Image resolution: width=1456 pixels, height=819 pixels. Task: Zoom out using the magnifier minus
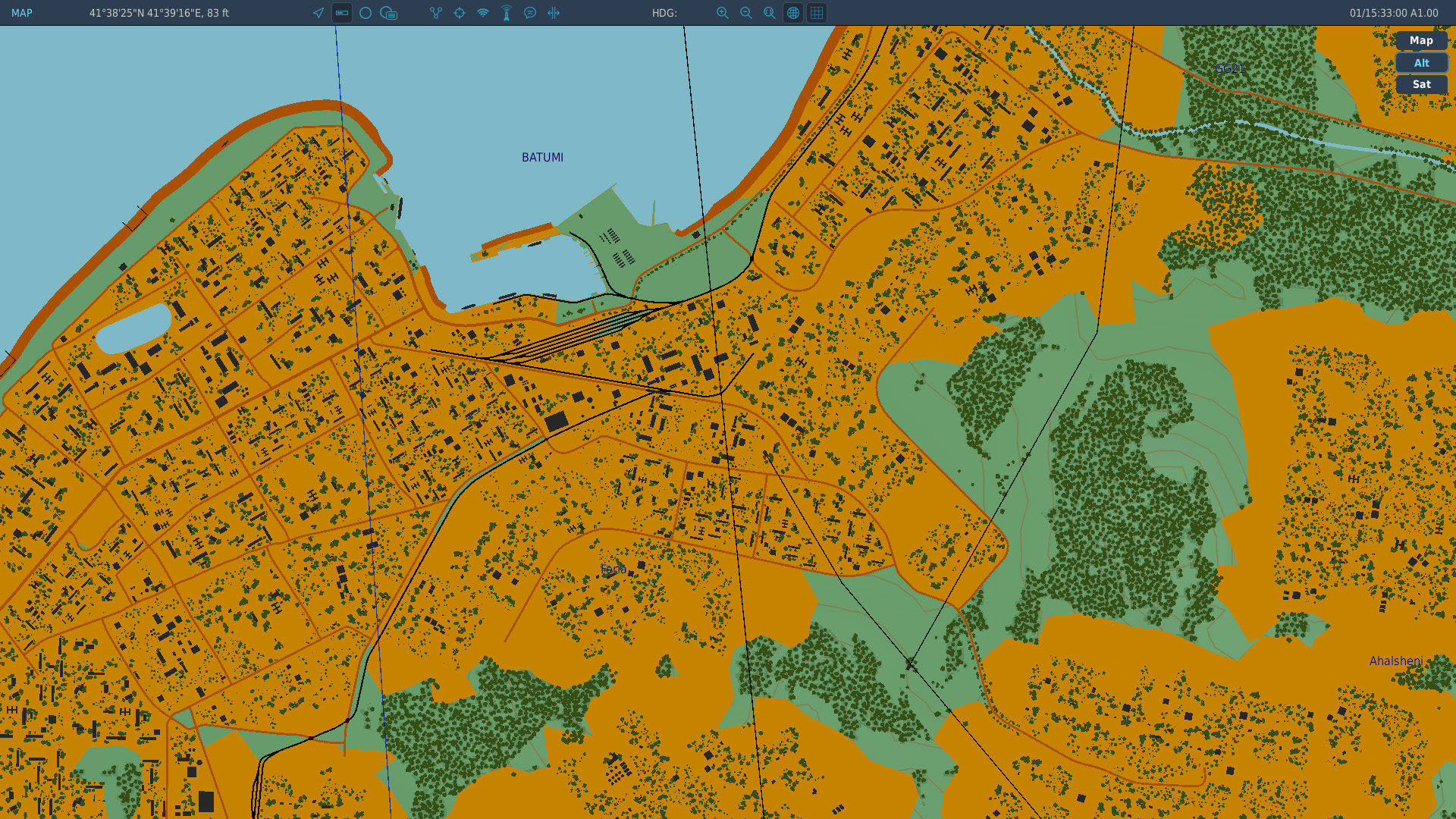click(x=746, y=13)
